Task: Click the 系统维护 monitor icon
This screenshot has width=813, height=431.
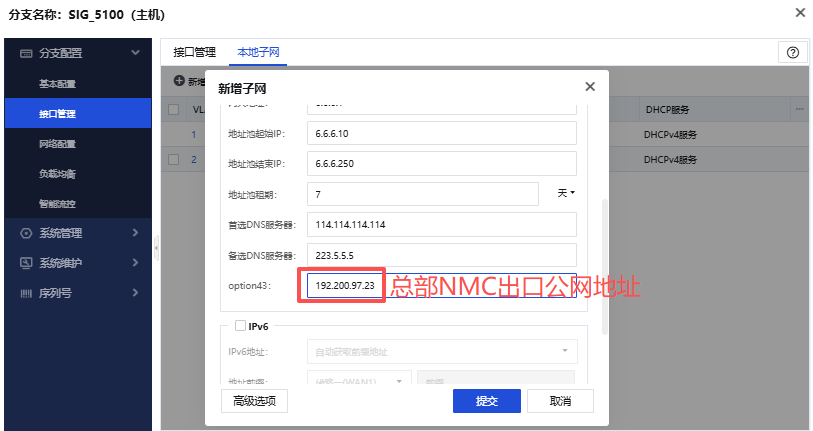Action: tap(26, 263)
